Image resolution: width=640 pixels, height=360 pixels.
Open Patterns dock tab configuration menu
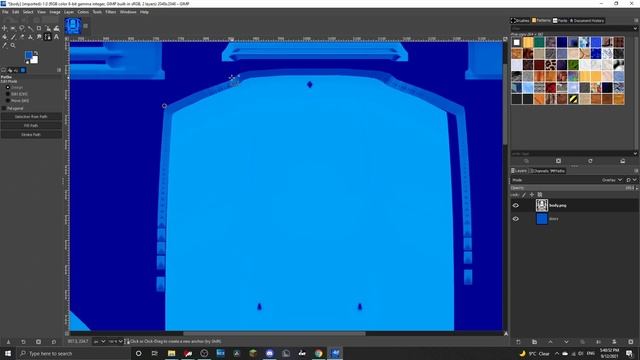click(x=636, y=20)
